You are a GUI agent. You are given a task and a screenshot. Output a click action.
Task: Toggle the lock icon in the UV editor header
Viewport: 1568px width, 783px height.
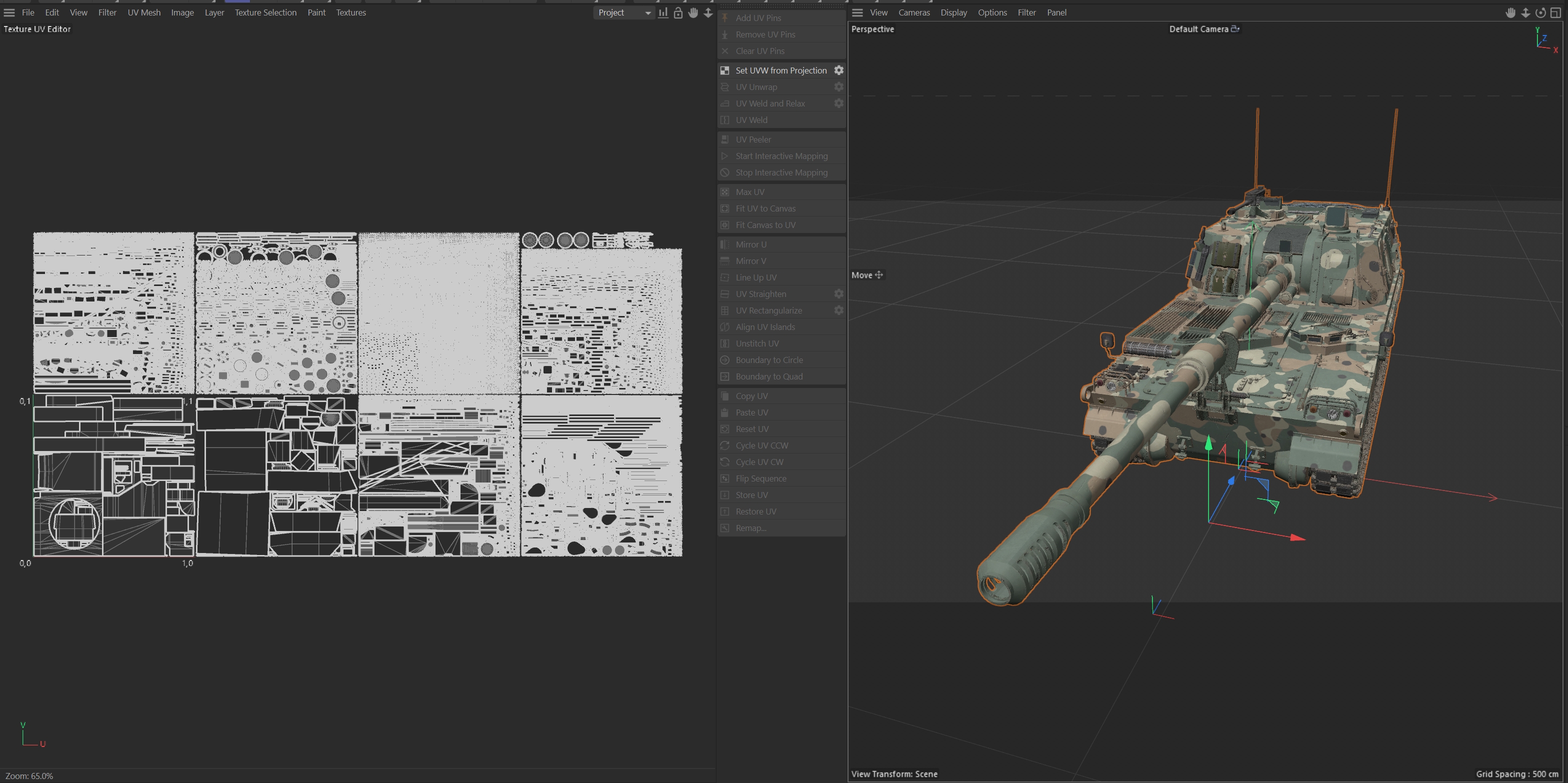coord(677,13)
